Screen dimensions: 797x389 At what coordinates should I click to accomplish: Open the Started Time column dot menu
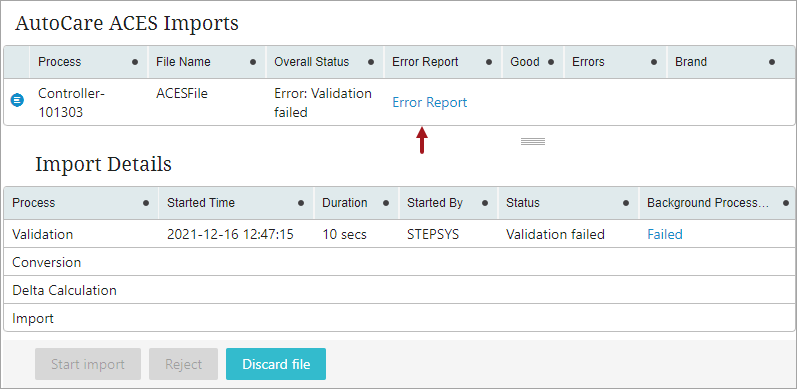301,203
